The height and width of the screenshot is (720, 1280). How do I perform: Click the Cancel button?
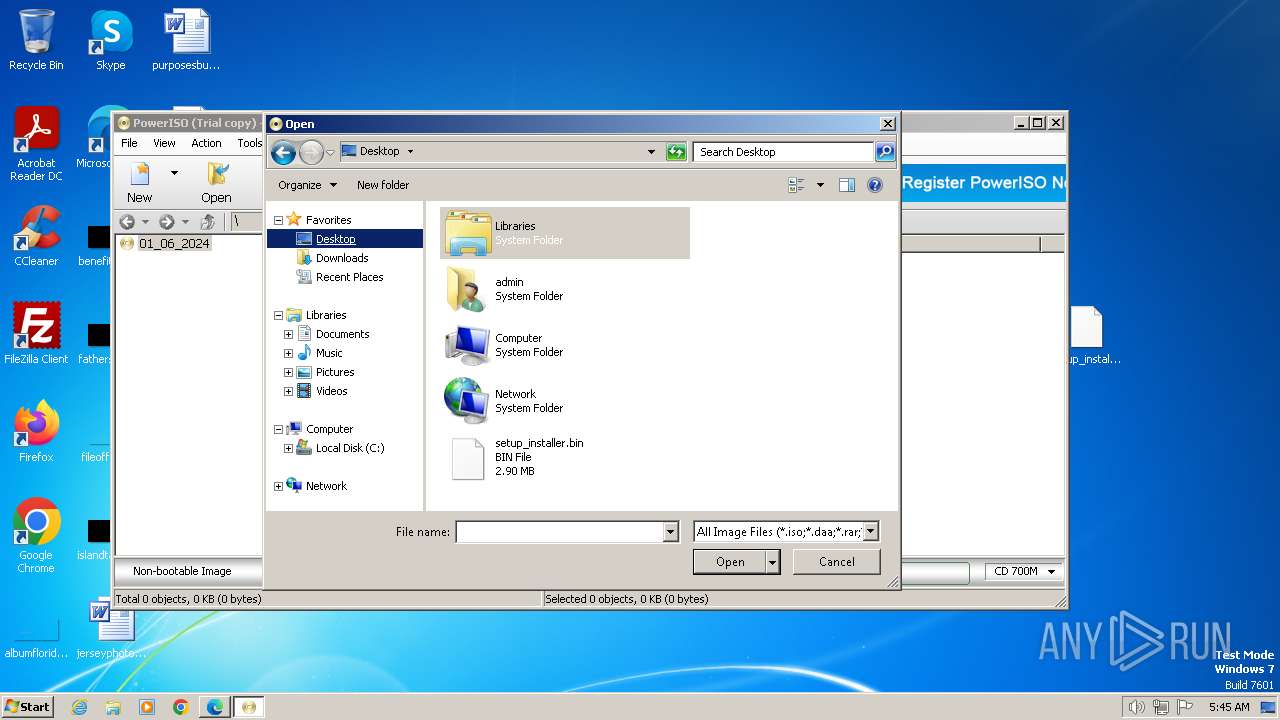(837, 562)
